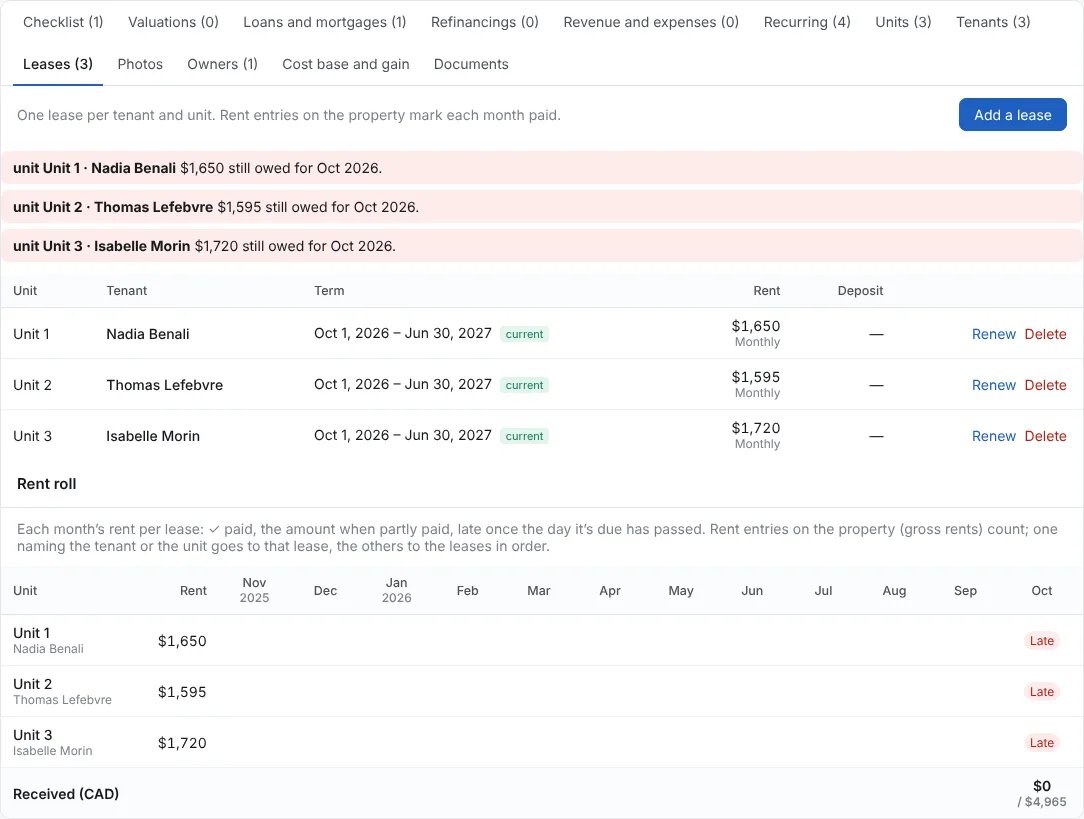Click the Term column header
The height and width of the screenshot is (819, 1084).
tap(329, 290)
